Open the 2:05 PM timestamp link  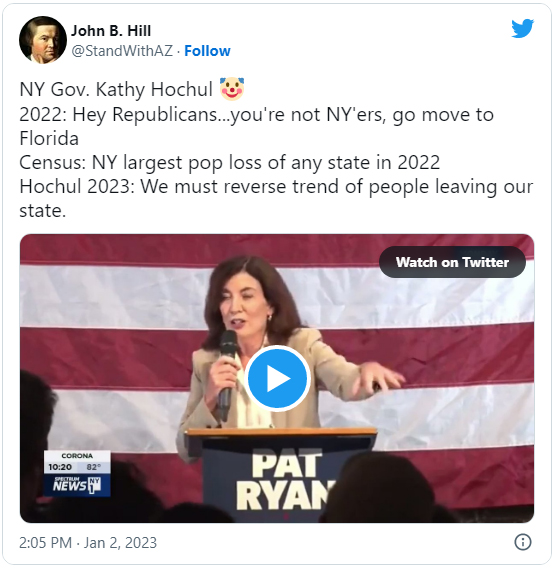(x=45, y=543)
